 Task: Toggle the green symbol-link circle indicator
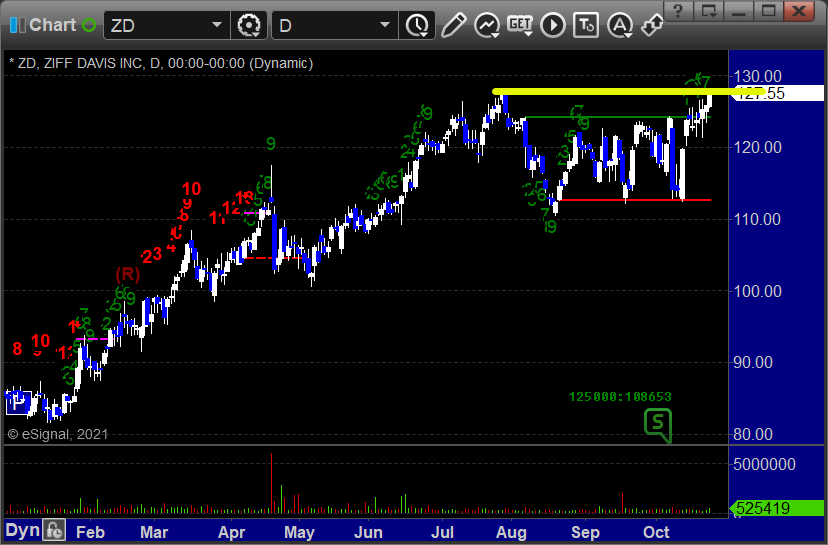pyautogui.click(x=89, y=25)
